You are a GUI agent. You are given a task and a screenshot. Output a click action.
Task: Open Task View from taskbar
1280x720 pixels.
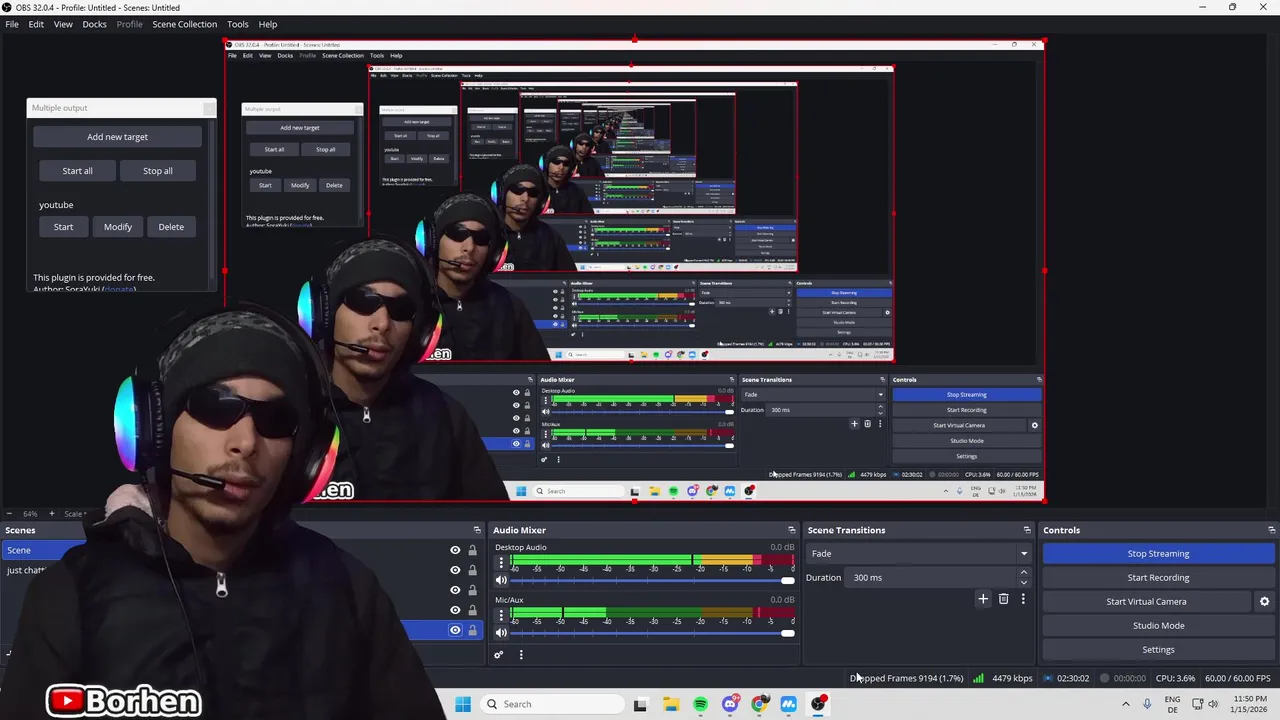coord(640,704)
